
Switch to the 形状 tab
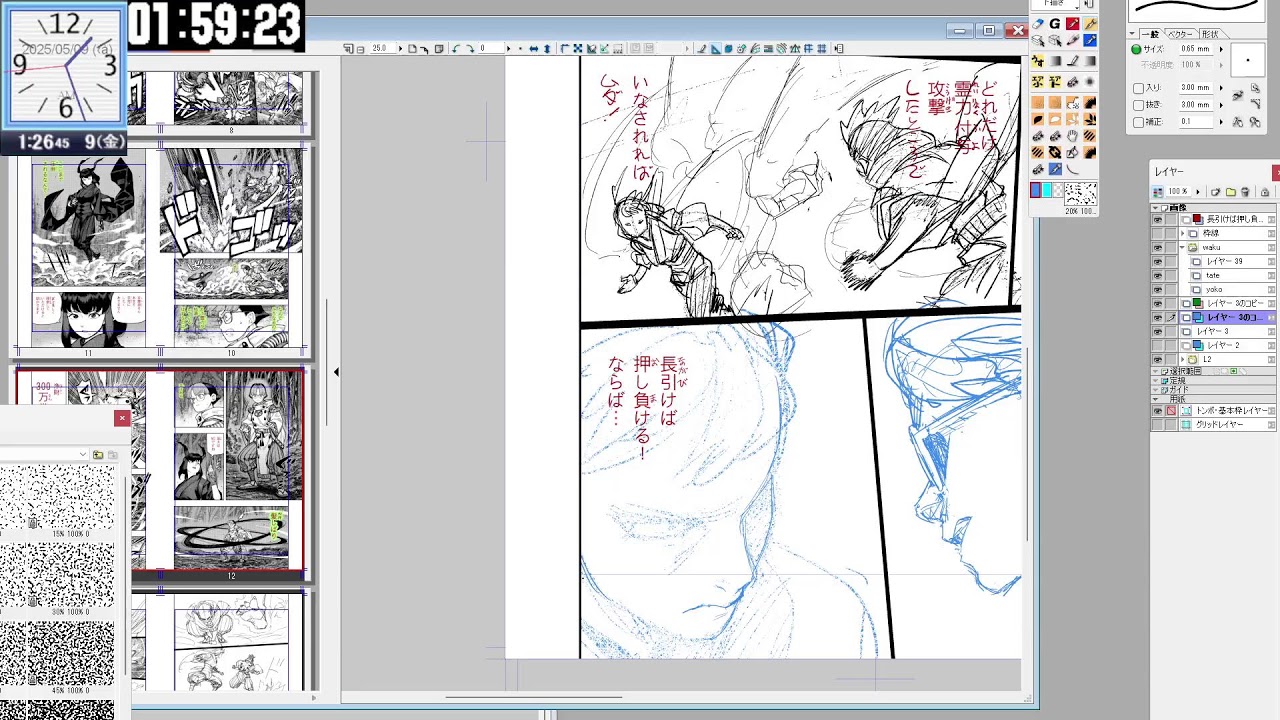tap(1211, 34)
